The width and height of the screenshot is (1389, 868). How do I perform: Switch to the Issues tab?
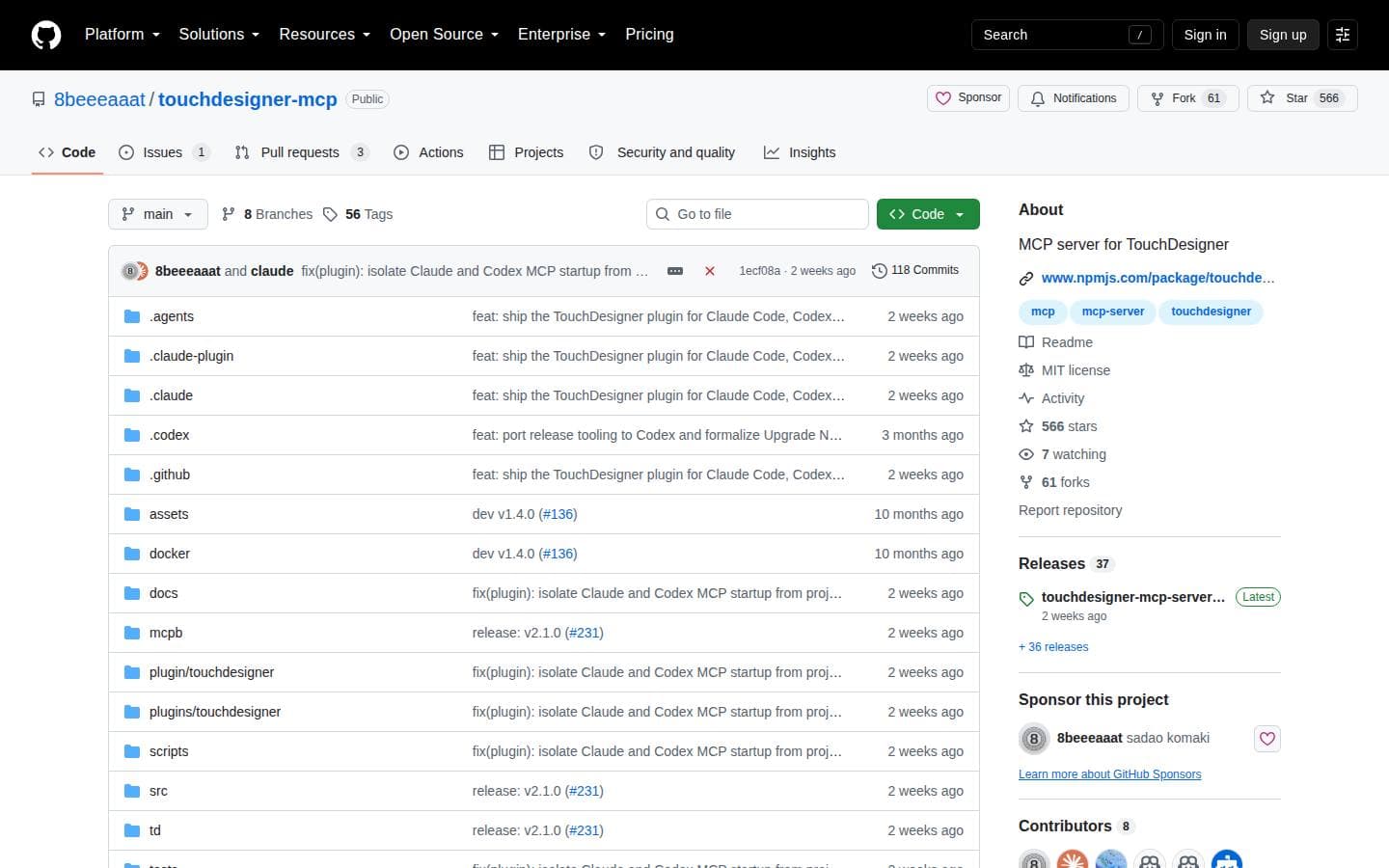click(x=164, y=152)
